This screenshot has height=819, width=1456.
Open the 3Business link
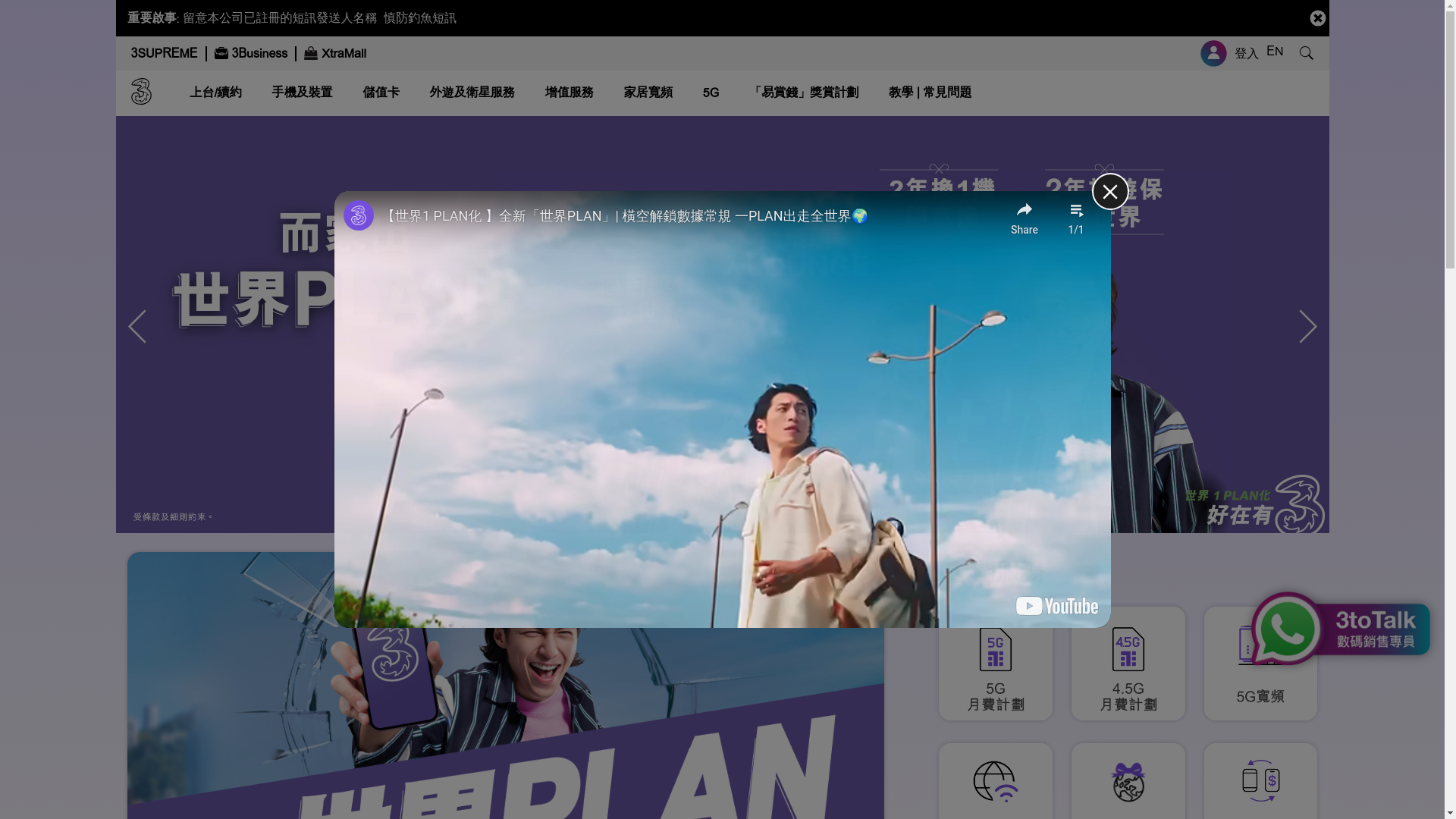pyautogui.click(x=259, y=53)
